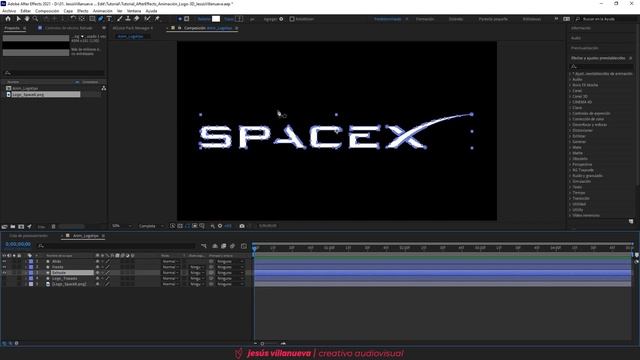
Task: Select the Puppet Pin tool
Action: coord(157,19)
